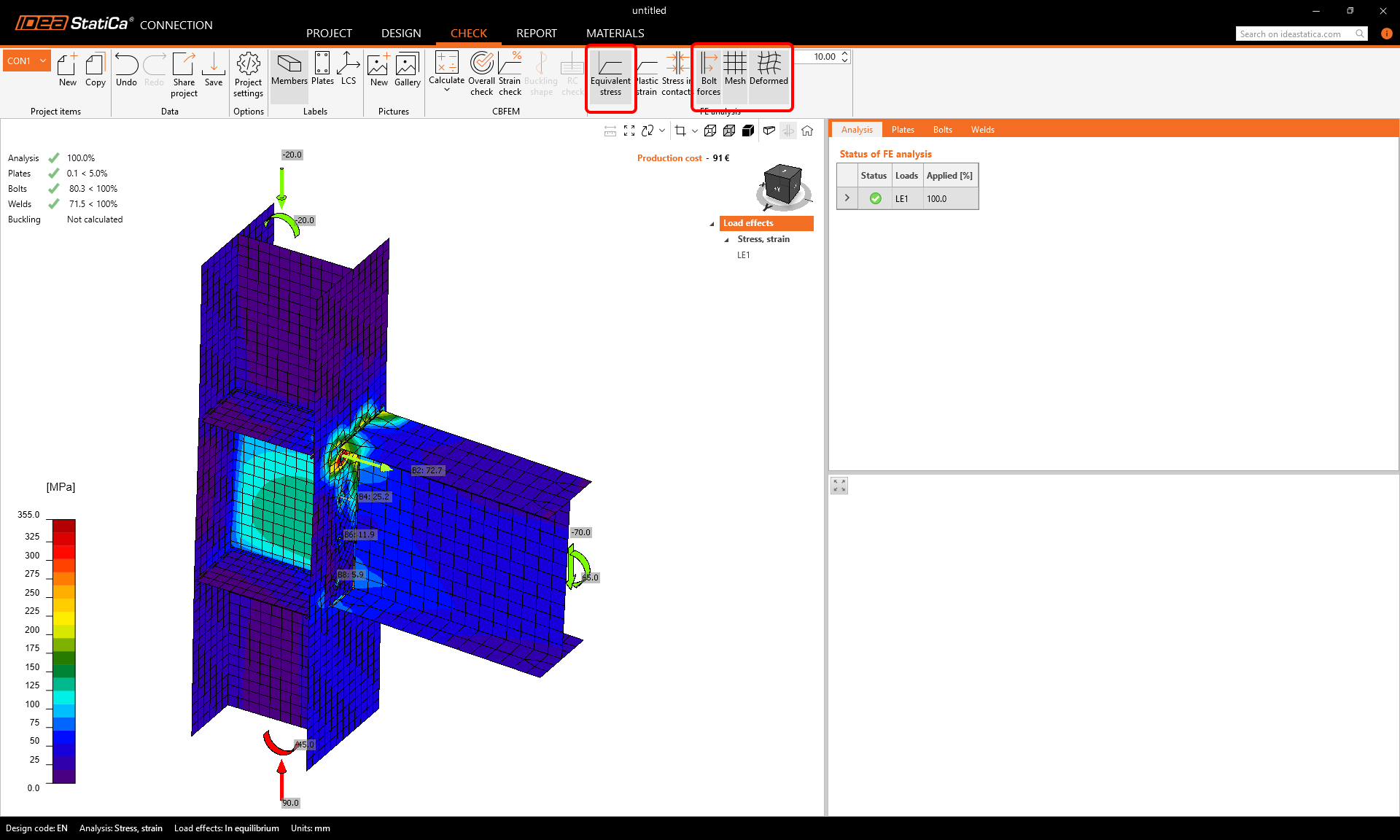The height and width of the screenshot is (840, 1400).
Task: Show the Deformed shape
Action: click(x=768, y=73)
